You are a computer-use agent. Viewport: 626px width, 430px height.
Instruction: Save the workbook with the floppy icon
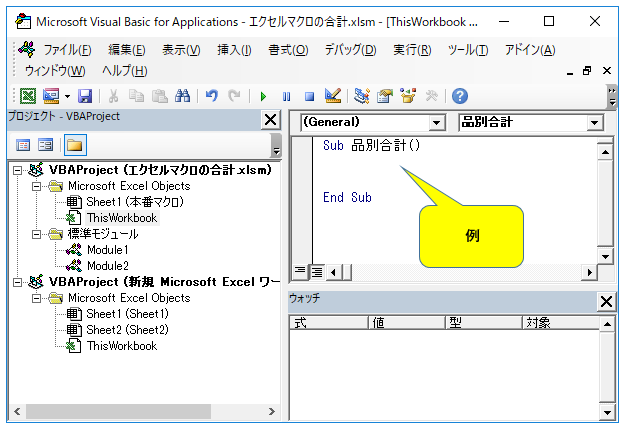point(85,96)
